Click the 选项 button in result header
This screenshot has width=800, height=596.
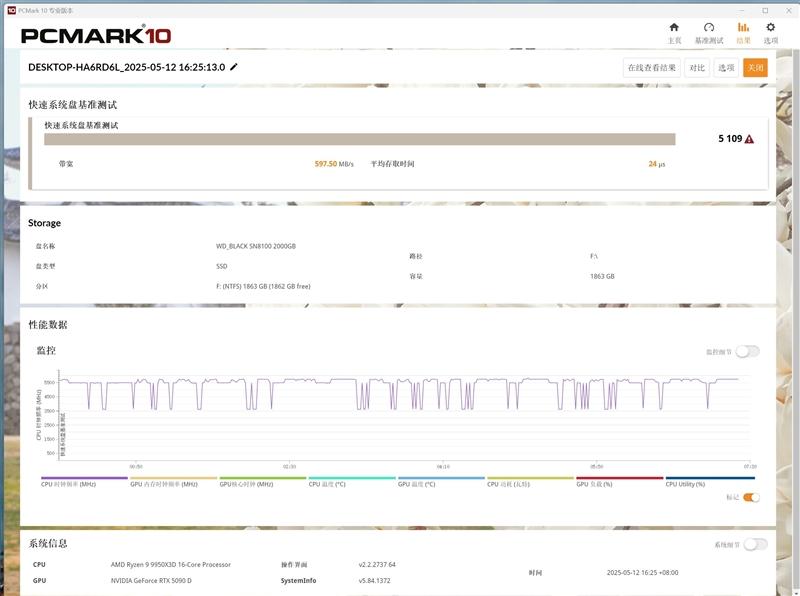(726, 68)
